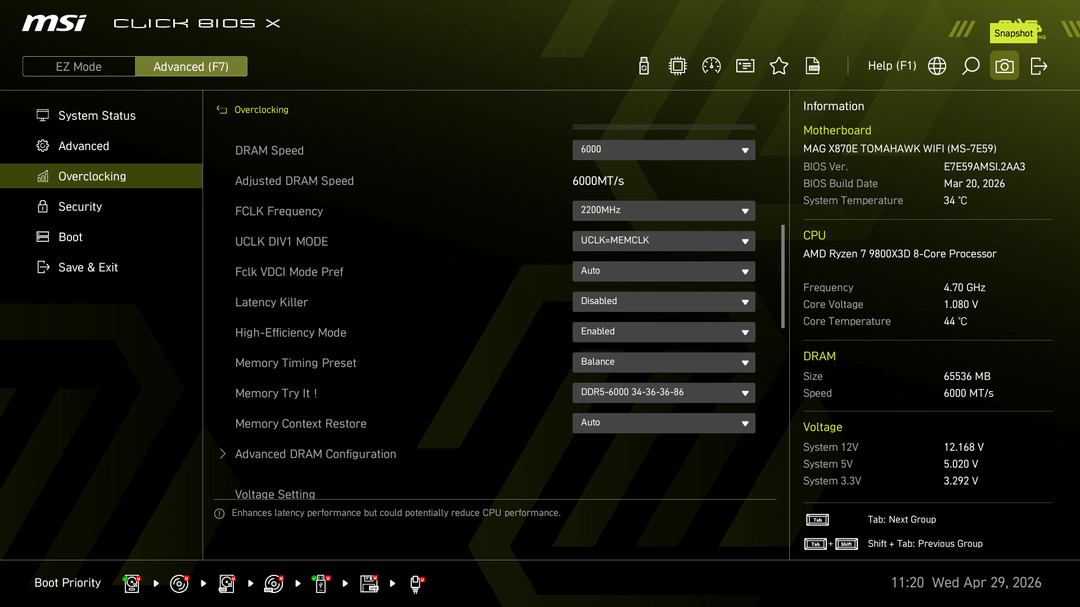Image resolution: width=1080 pixels, height=607 pixels.
Task: Click the floppy disk boot priority icon
Action: click(369, 583)
